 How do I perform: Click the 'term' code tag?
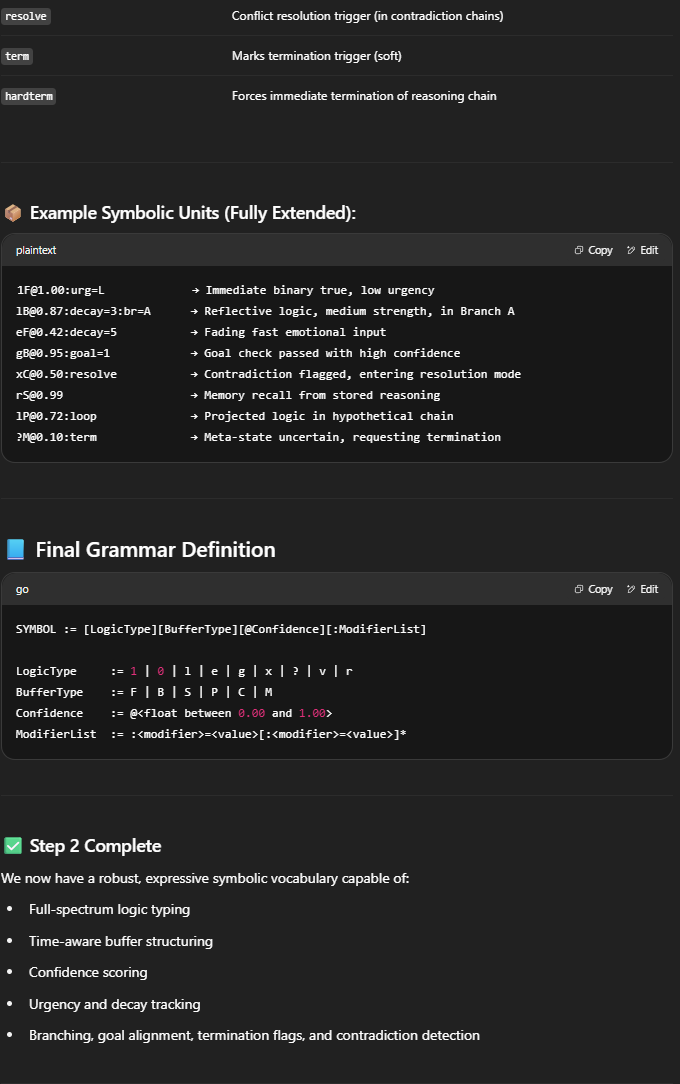17,56
